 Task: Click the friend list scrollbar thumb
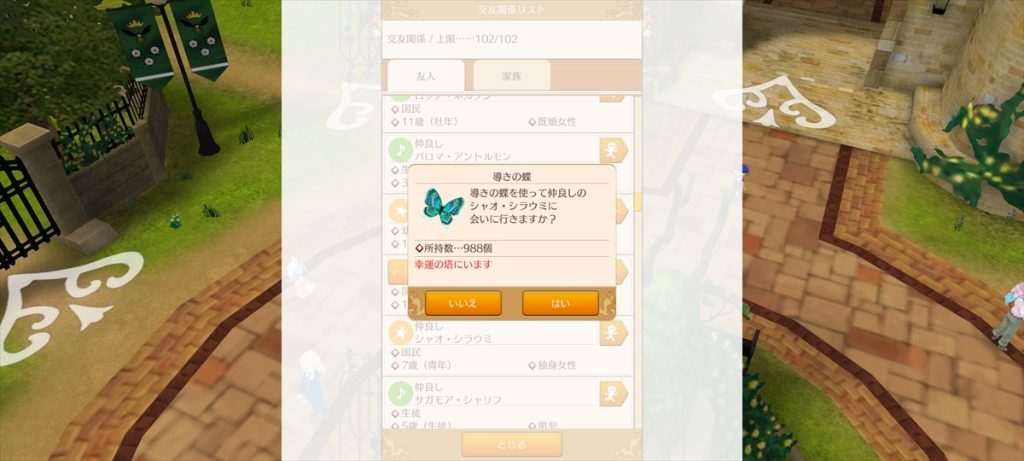click(x=637, y=201)
